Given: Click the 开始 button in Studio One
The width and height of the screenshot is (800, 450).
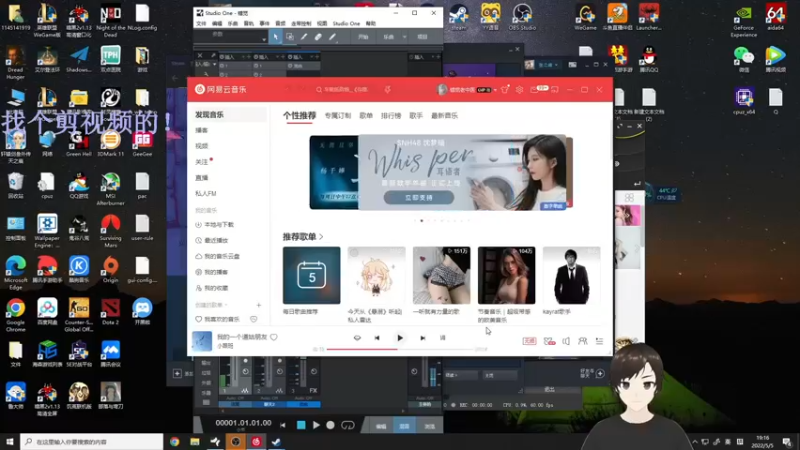Looking at the screenshot, I should [363, 37].
